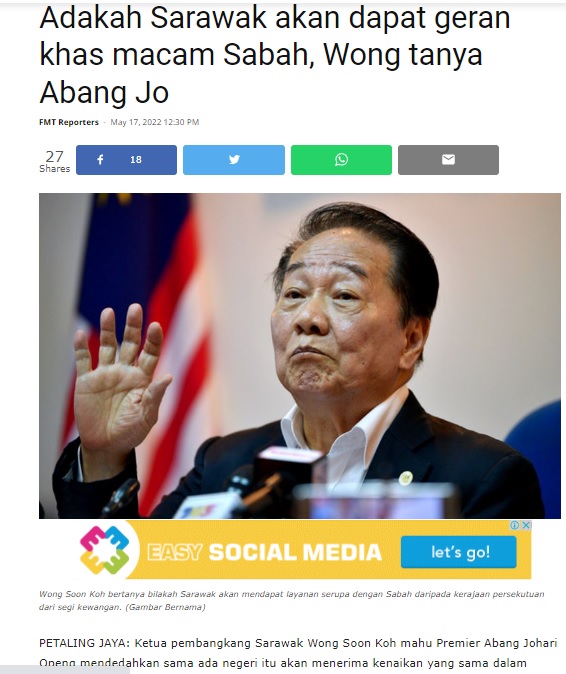Image resolution: width=566 pixels, height=674 pixels.
Task: Click the 'Abang Jo' headline line
Action: [x=104, y=92]
